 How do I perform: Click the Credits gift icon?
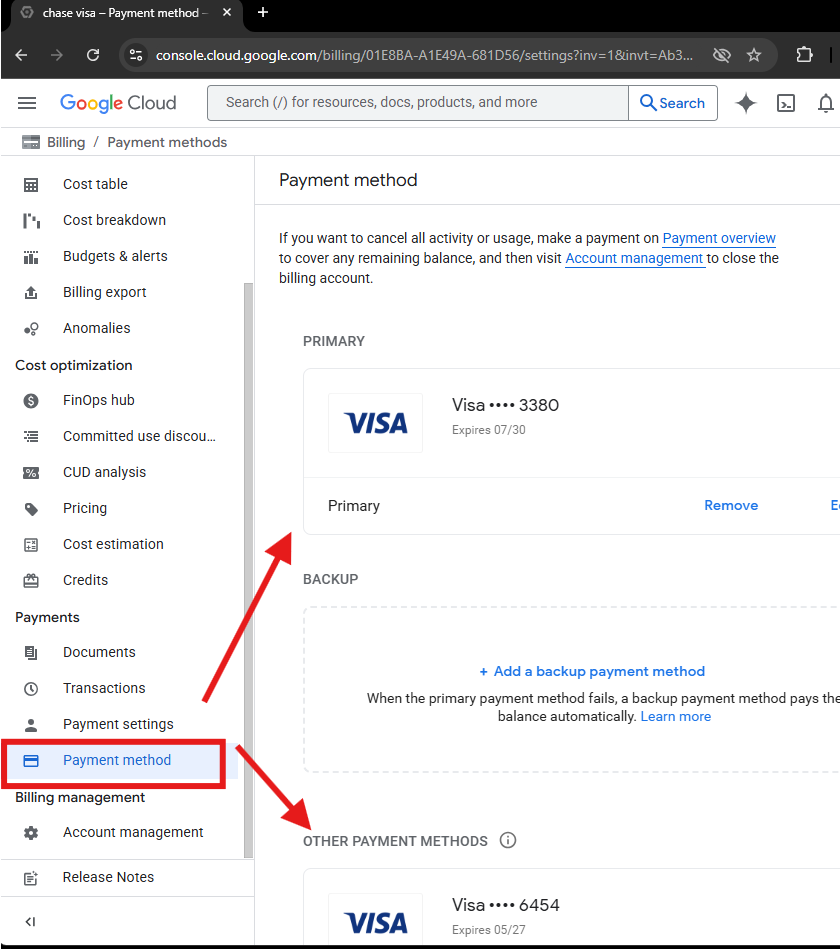pos(31,581)
